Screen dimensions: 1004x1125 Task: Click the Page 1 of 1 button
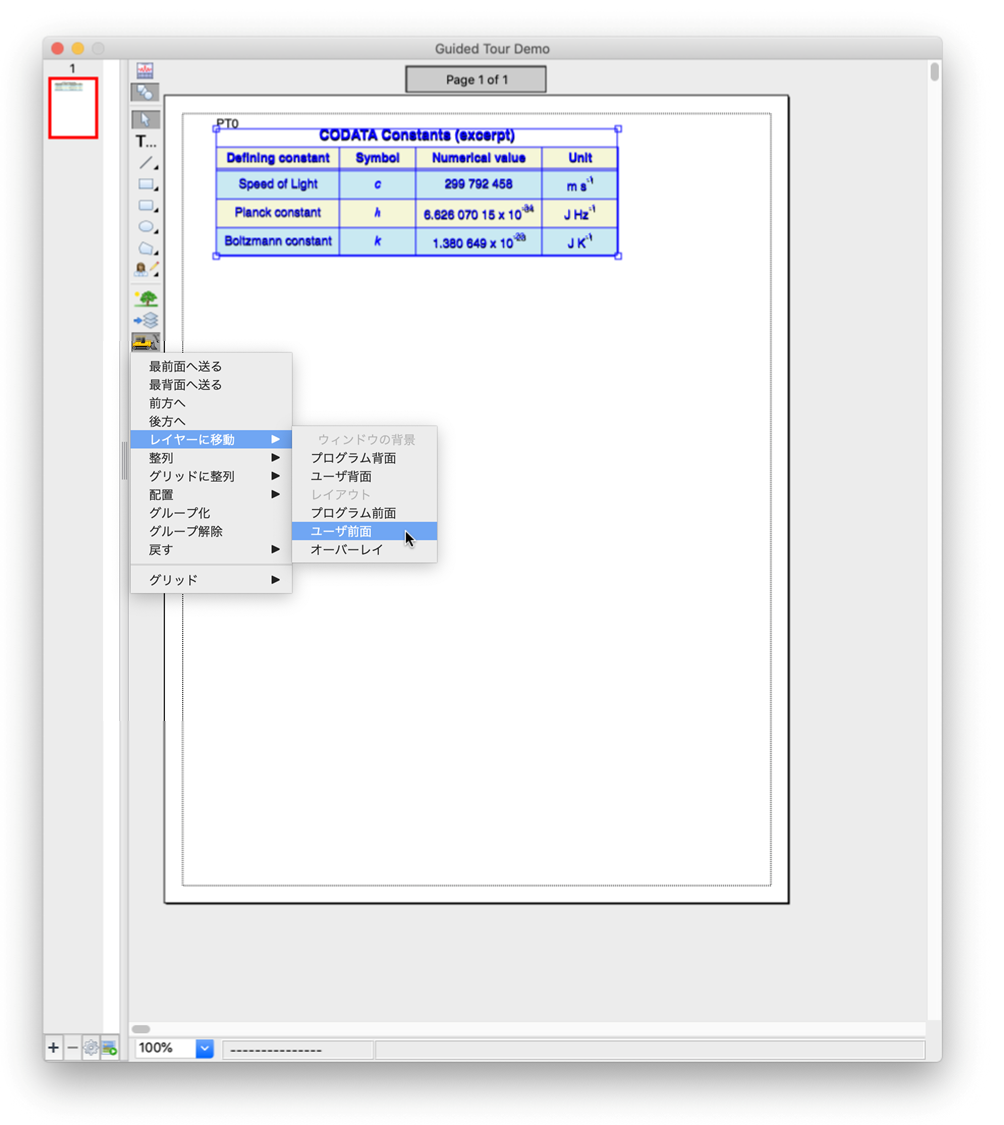(x=476, y=80)
